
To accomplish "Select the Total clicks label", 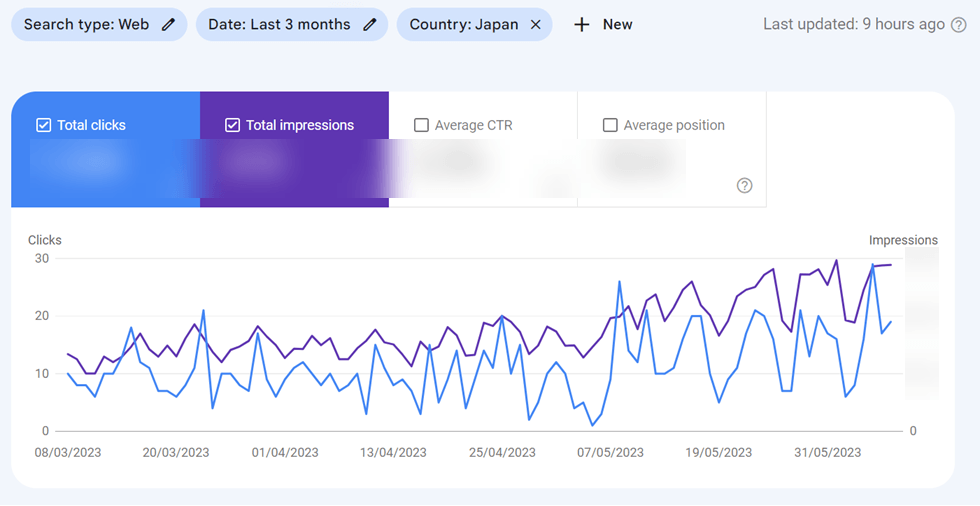I will pyautogui.click(x=91, y=125).
